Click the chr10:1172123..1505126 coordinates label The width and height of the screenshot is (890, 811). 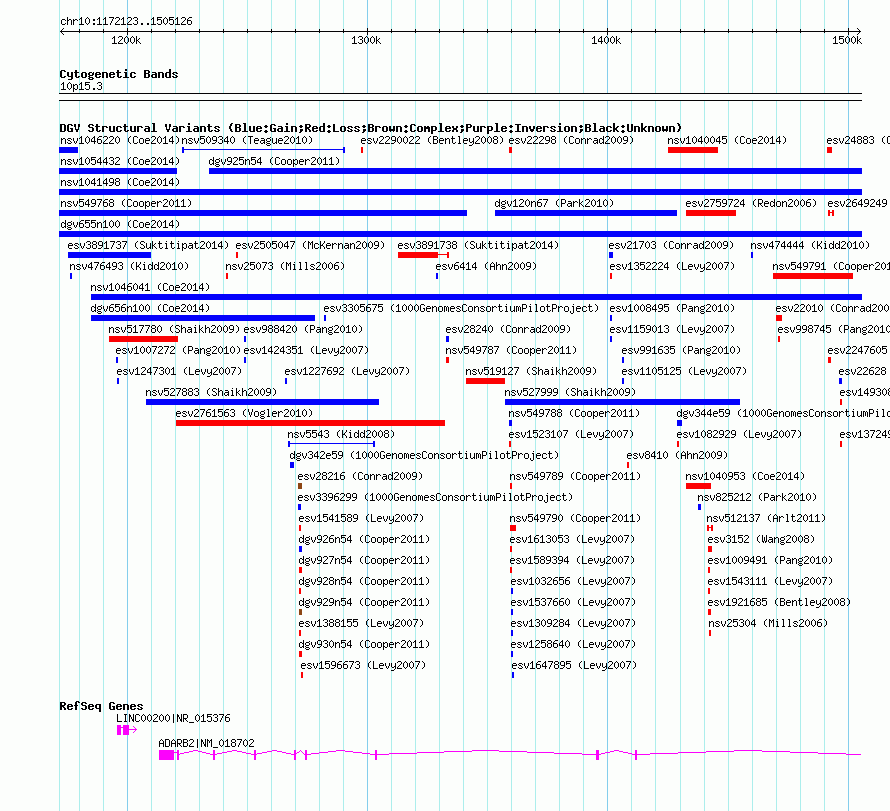pyautogui.click(x=126, y=21)
